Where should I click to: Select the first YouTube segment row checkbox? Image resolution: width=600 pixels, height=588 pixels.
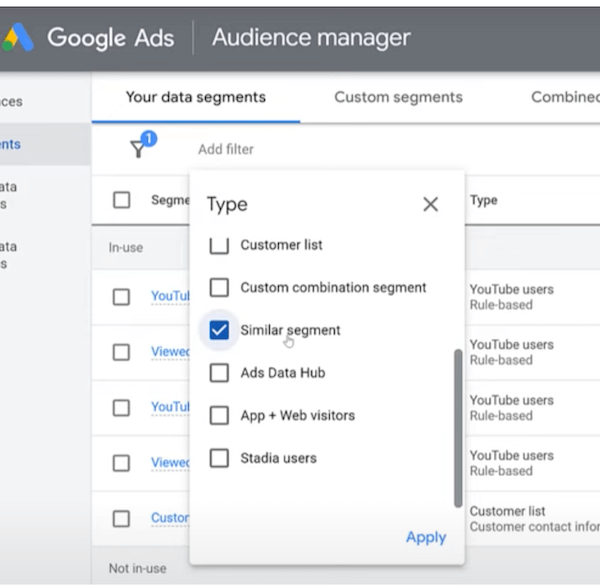(122, 297)
